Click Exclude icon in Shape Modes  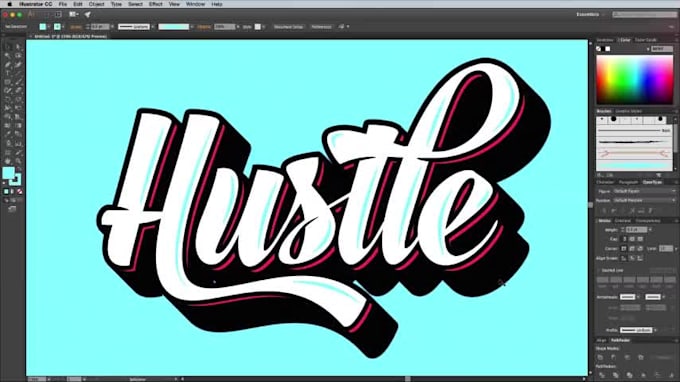coord(641,357)
